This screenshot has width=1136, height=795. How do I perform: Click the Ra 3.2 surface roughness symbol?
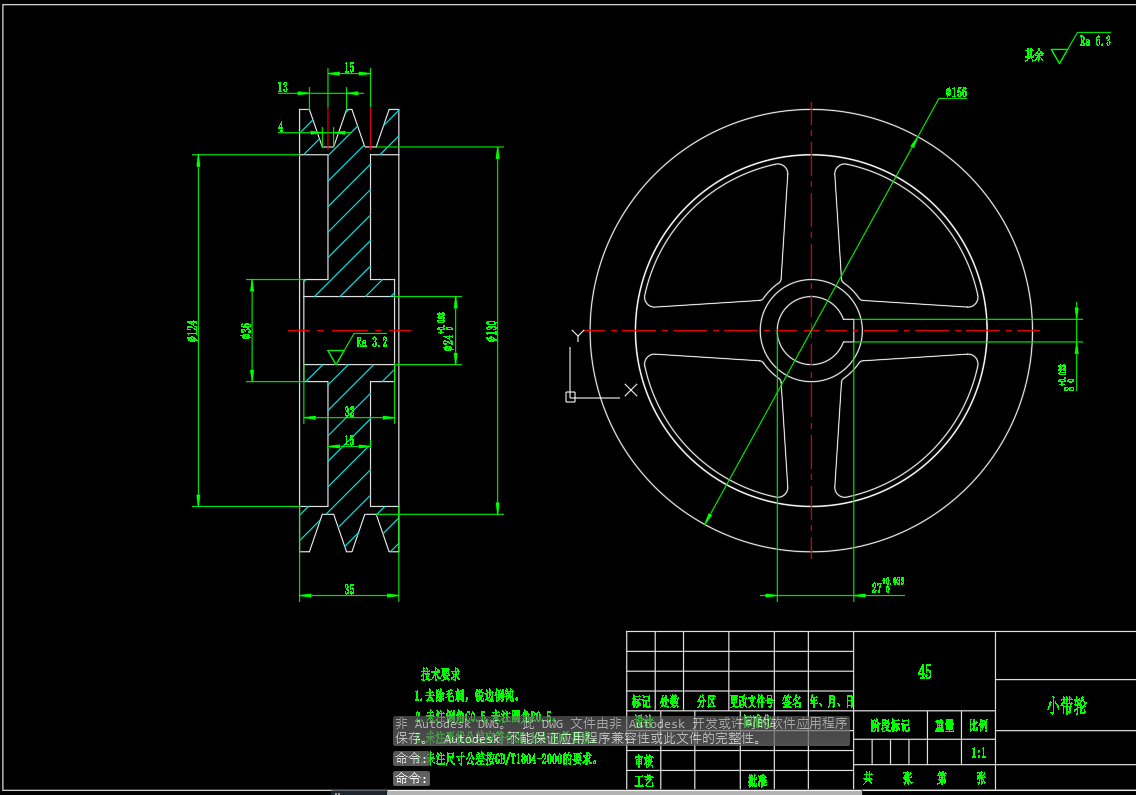tap(358, 348)
